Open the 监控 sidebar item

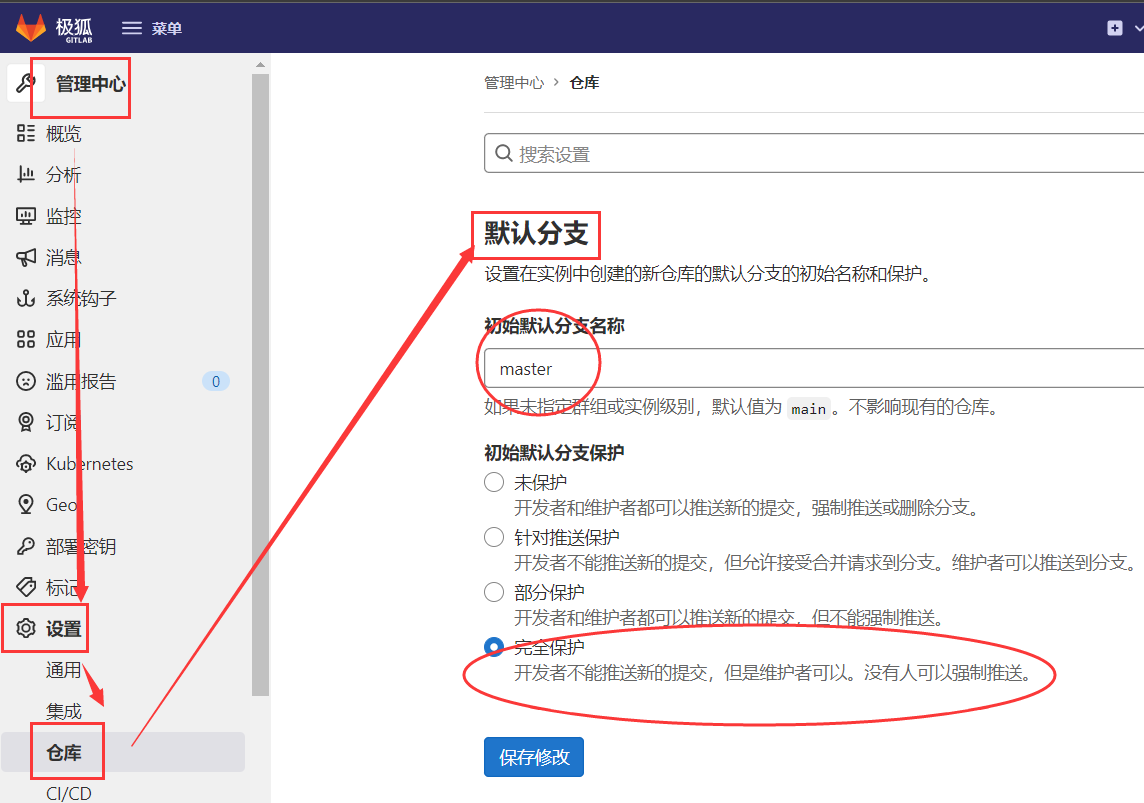(x=63, y=216)
